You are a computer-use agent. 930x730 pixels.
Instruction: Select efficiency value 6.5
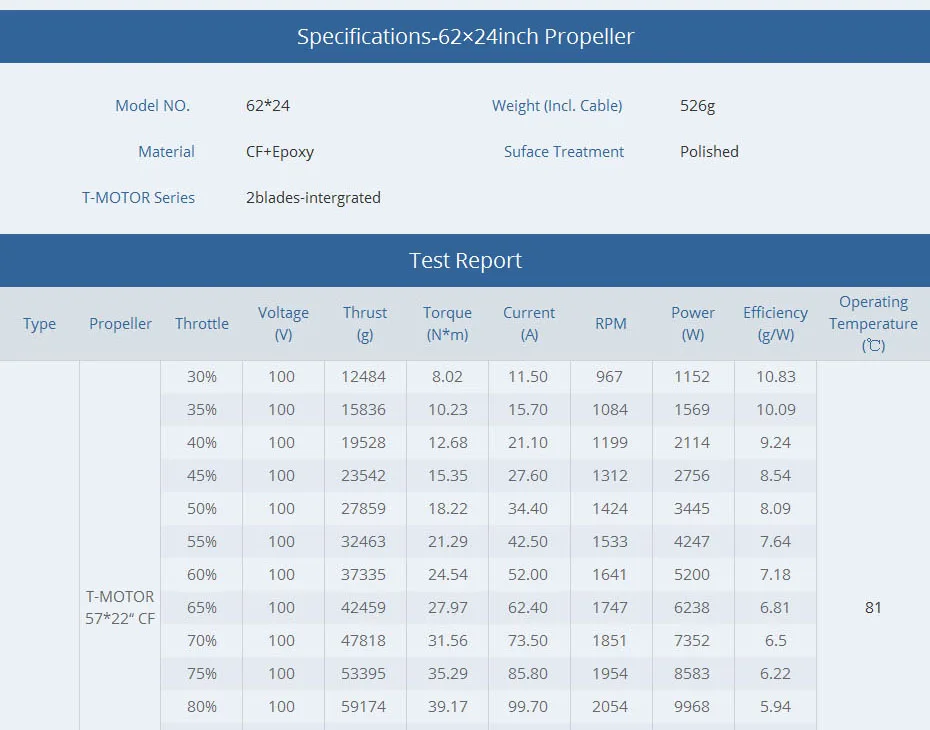click(x=776, y=640)
